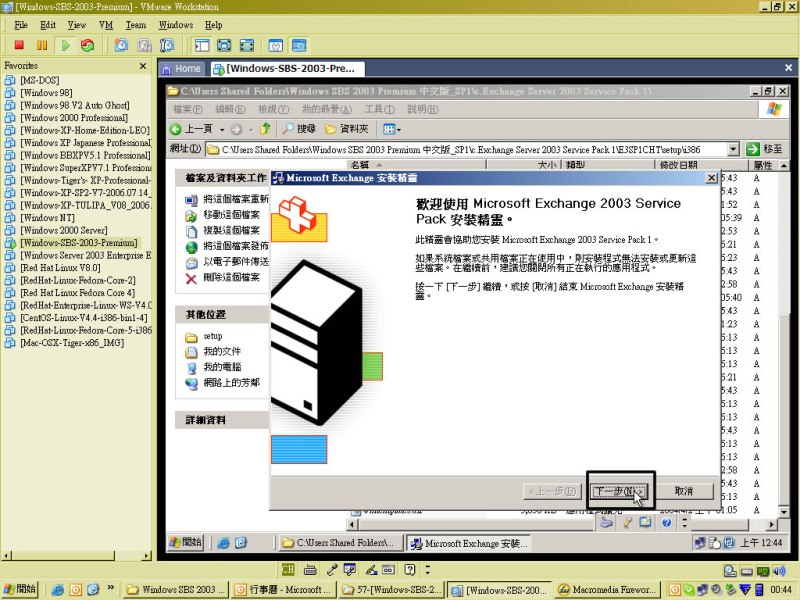800x600 pixels.
Task: Click the Internet Explorer quick launch icon in guest taskbar
Action: (223, 543)
